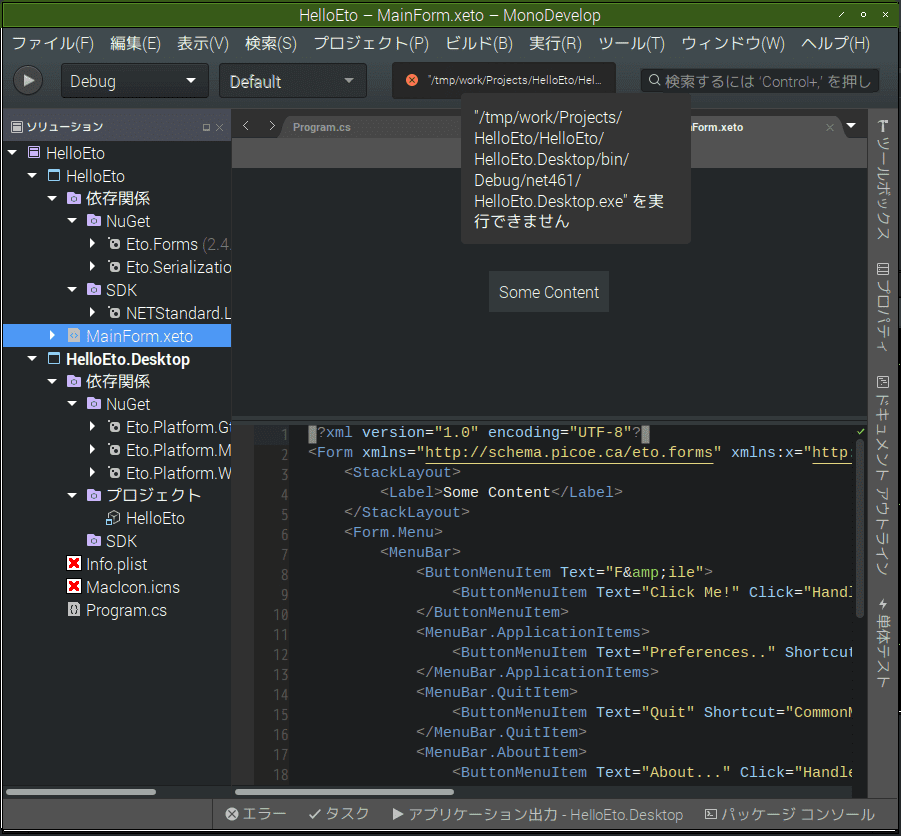This screenshot has height=836, width=901.
Task: Open the プロパティ (Properties) sidebar panel
Action: point(883,300)
